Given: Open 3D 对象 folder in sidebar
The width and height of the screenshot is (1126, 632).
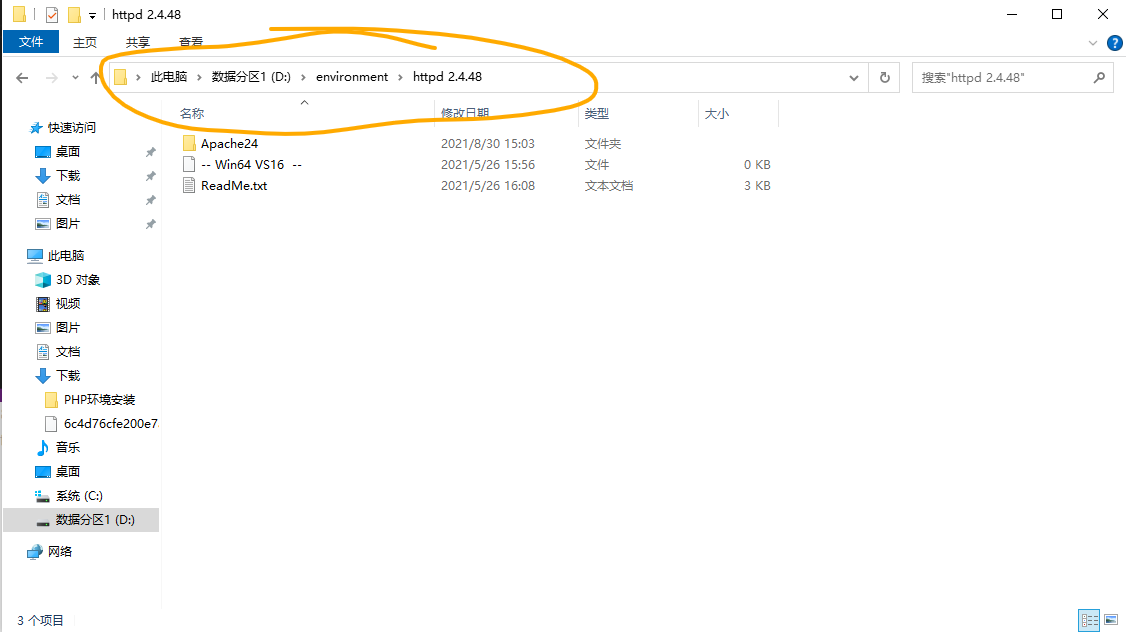Looking at the screenshot, I should (x=68, y=279).
